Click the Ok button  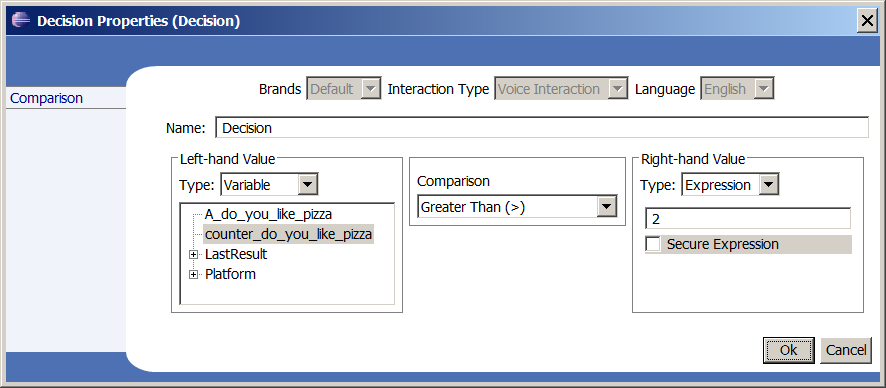tap(789, 350)
